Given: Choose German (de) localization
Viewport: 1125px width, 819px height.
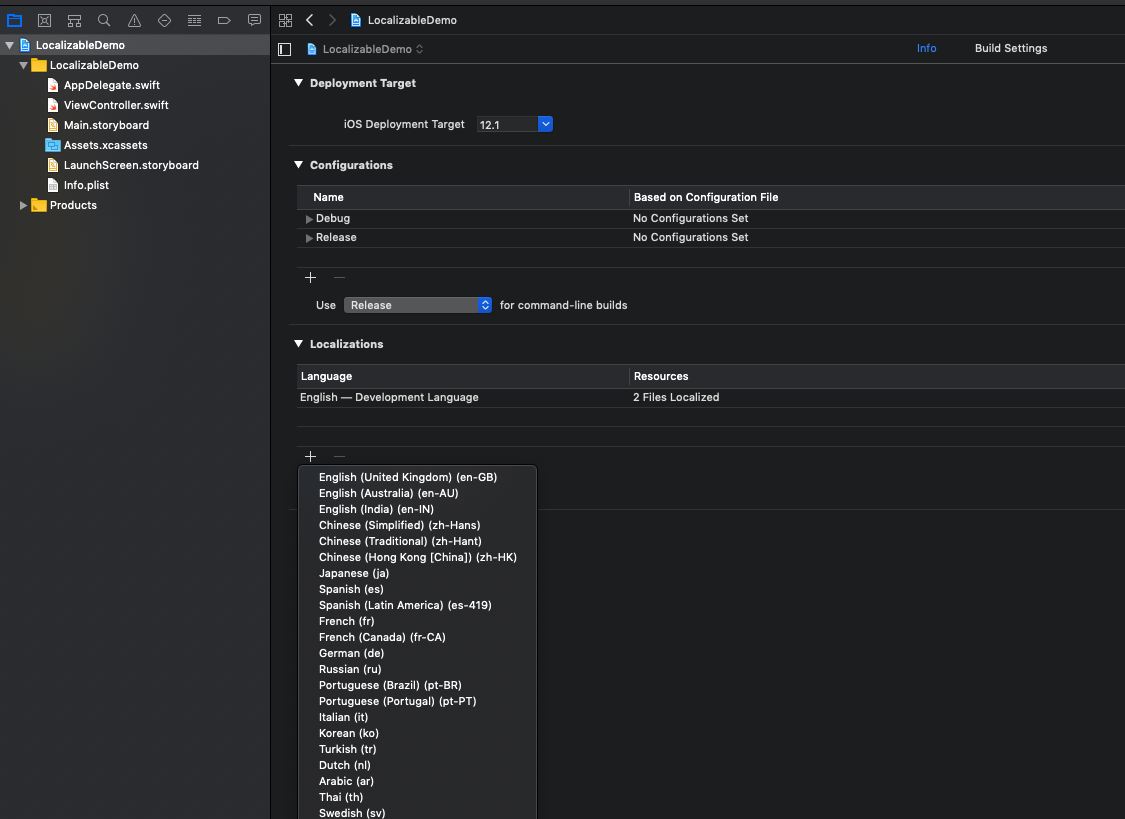Looking at the screenshot, I should point(417,653).
